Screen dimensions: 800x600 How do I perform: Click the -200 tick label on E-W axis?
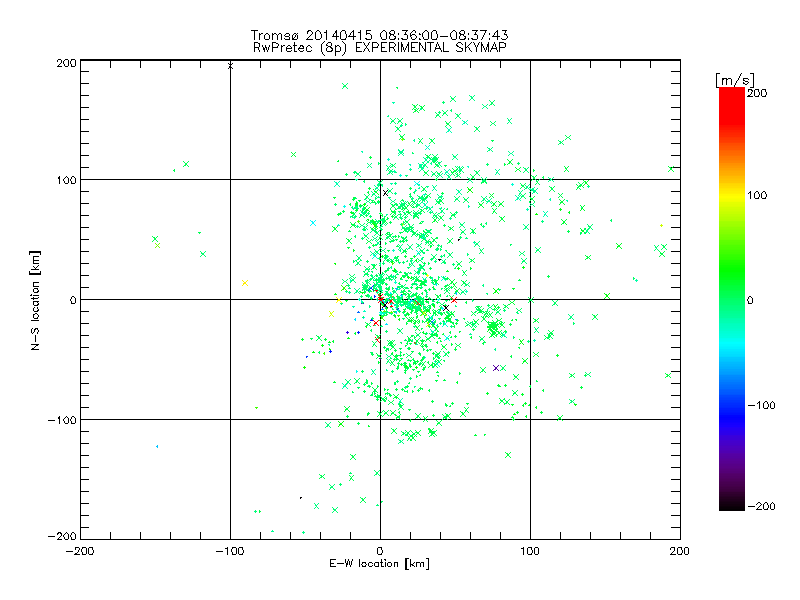coord(80,552)
